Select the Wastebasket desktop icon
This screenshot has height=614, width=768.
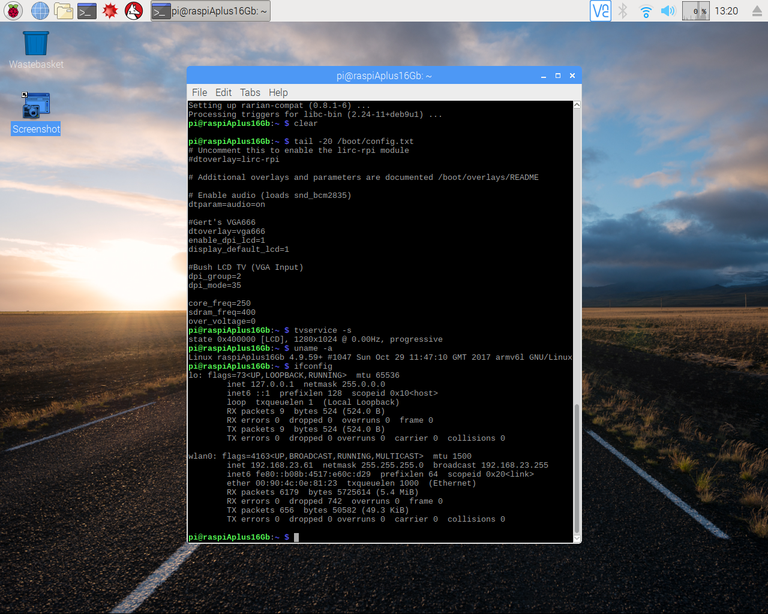[x=36, y=50]
